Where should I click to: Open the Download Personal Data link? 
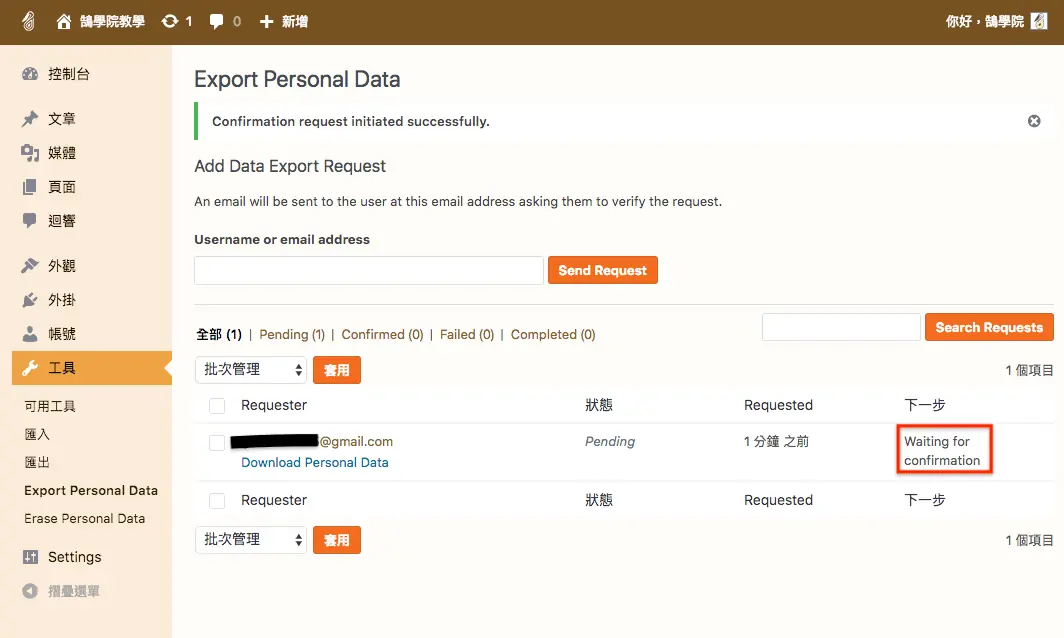click(315, 462)
